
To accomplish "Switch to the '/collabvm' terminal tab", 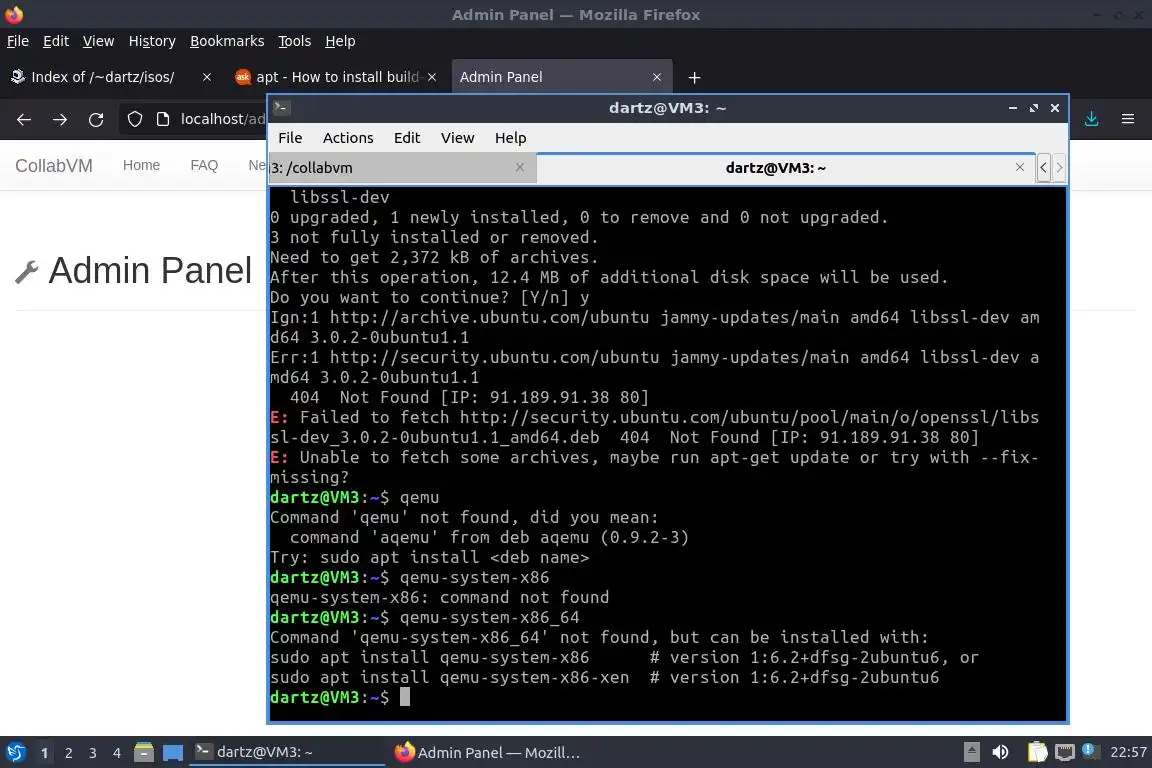I will 403,168.
